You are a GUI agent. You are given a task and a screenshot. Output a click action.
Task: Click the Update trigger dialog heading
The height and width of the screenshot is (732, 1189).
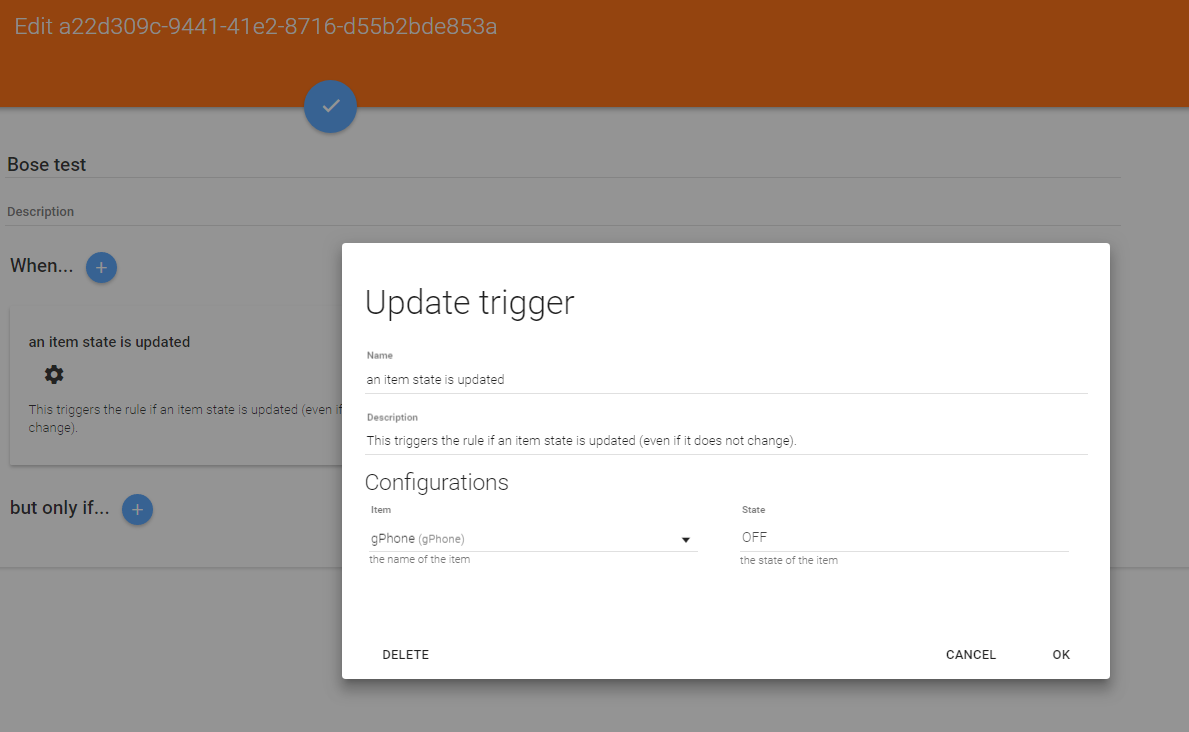click(470, 302)
